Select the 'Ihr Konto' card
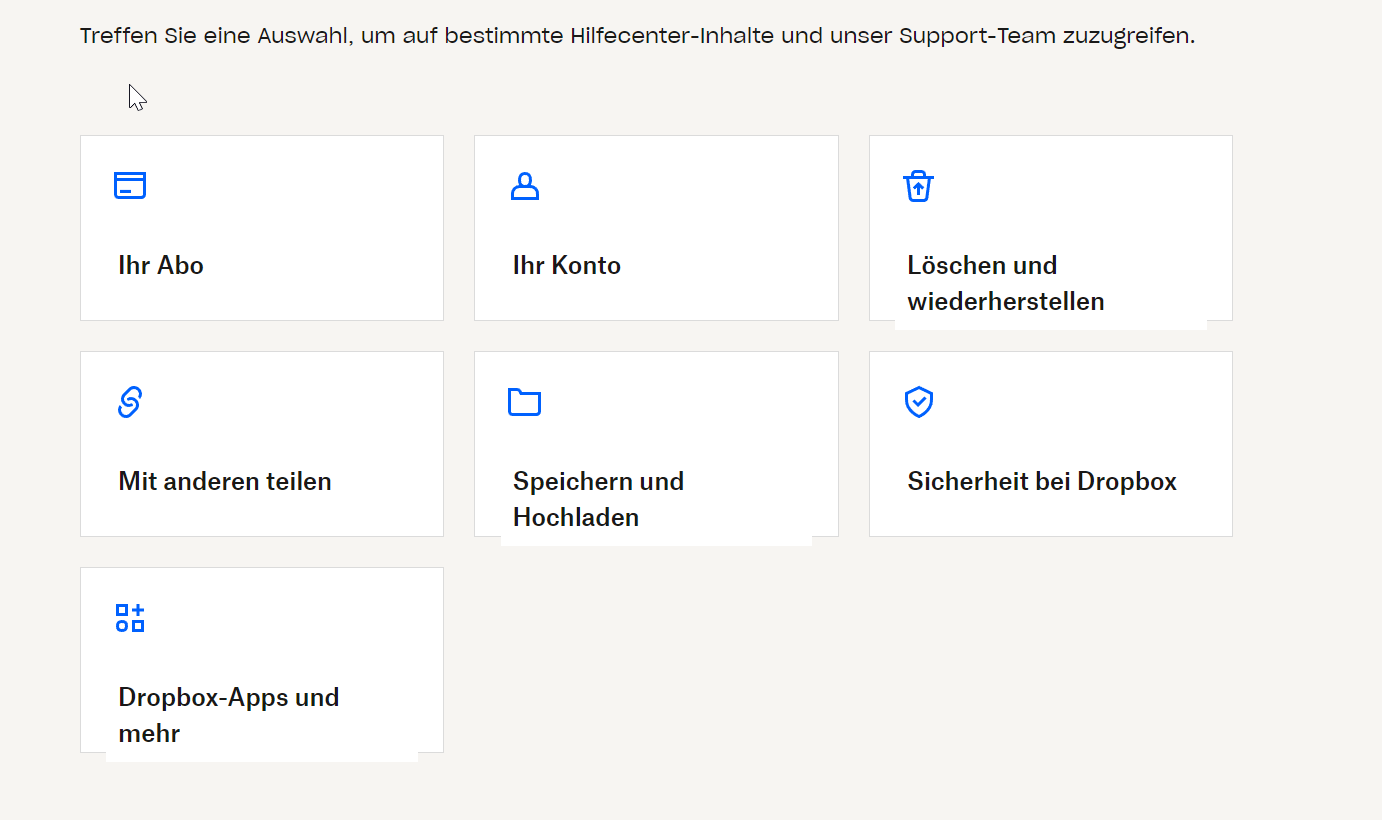The image size is (1382, 820). click(655, 227)
